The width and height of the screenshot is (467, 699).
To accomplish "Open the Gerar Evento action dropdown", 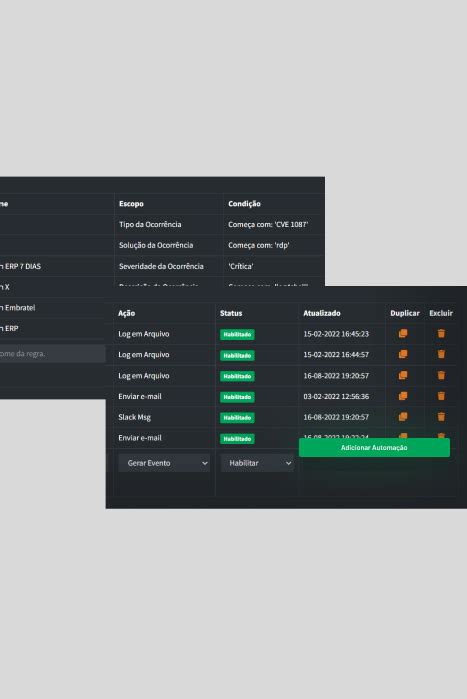I will [164, 463].
